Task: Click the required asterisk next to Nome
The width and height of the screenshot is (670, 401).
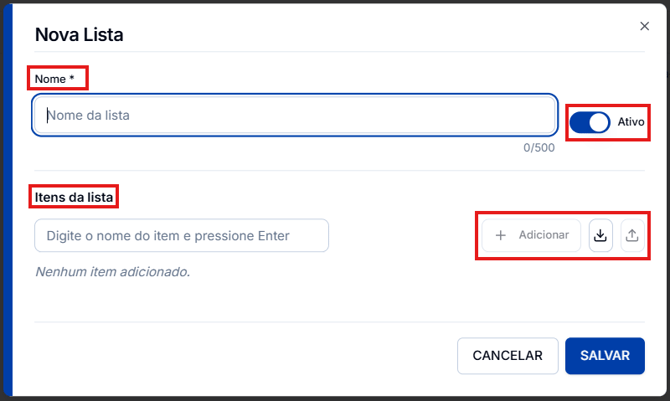Action: click(x=72, y=78)
